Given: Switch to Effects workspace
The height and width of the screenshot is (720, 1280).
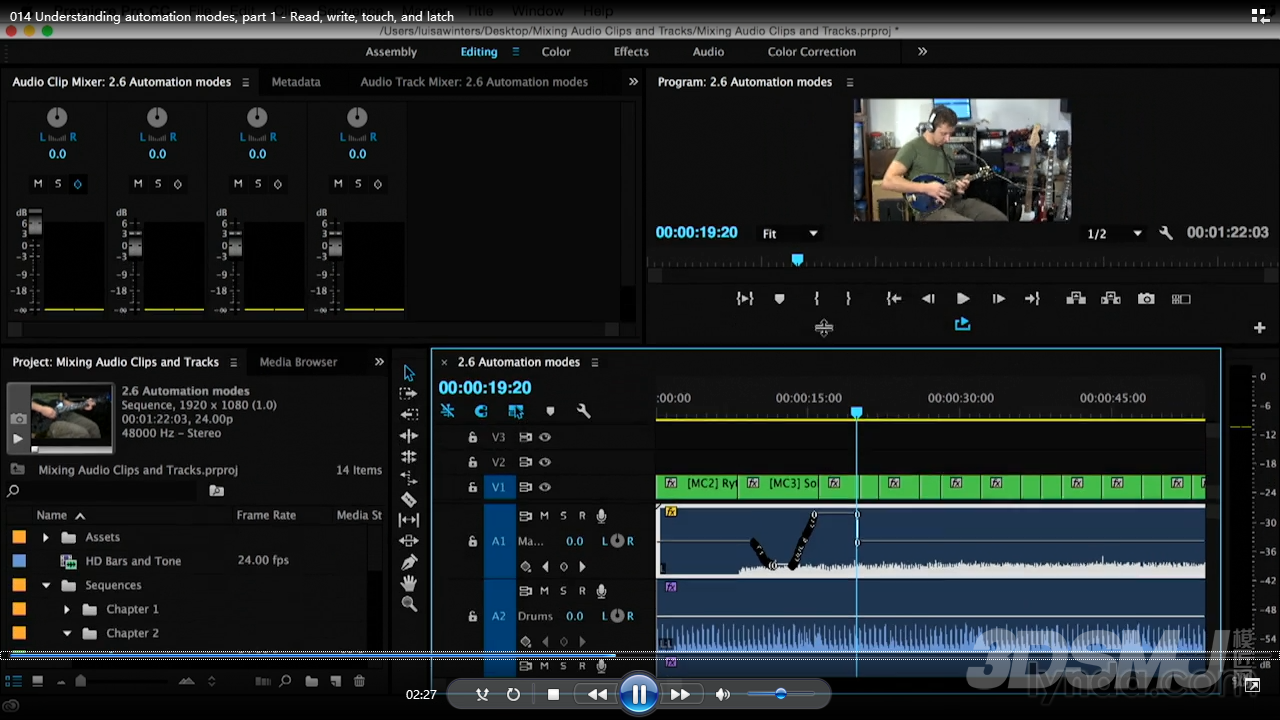Looking at the screenshot, I should (x=631, y=52).
